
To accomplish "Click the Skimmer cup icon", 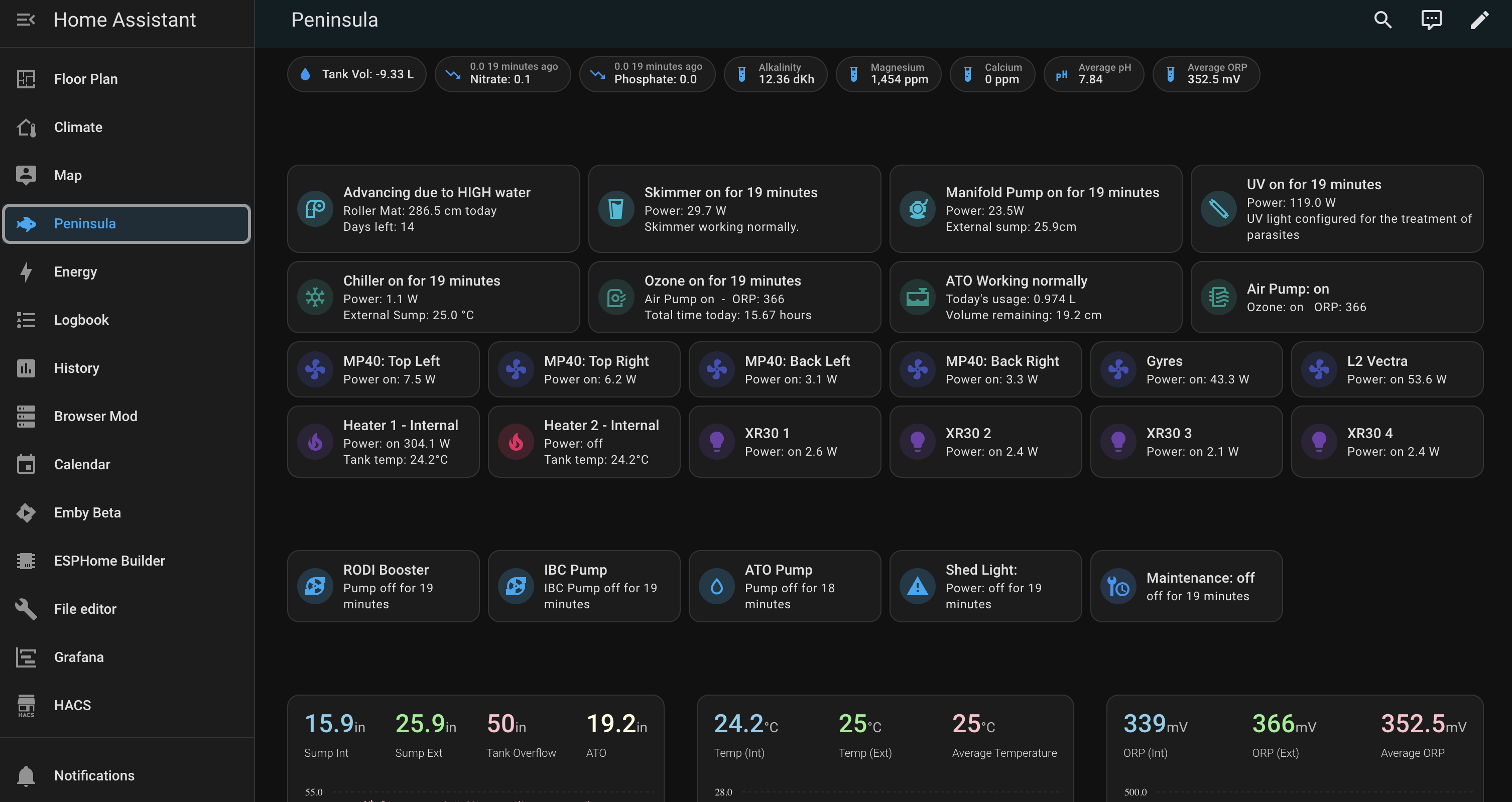I will point(616,209).
